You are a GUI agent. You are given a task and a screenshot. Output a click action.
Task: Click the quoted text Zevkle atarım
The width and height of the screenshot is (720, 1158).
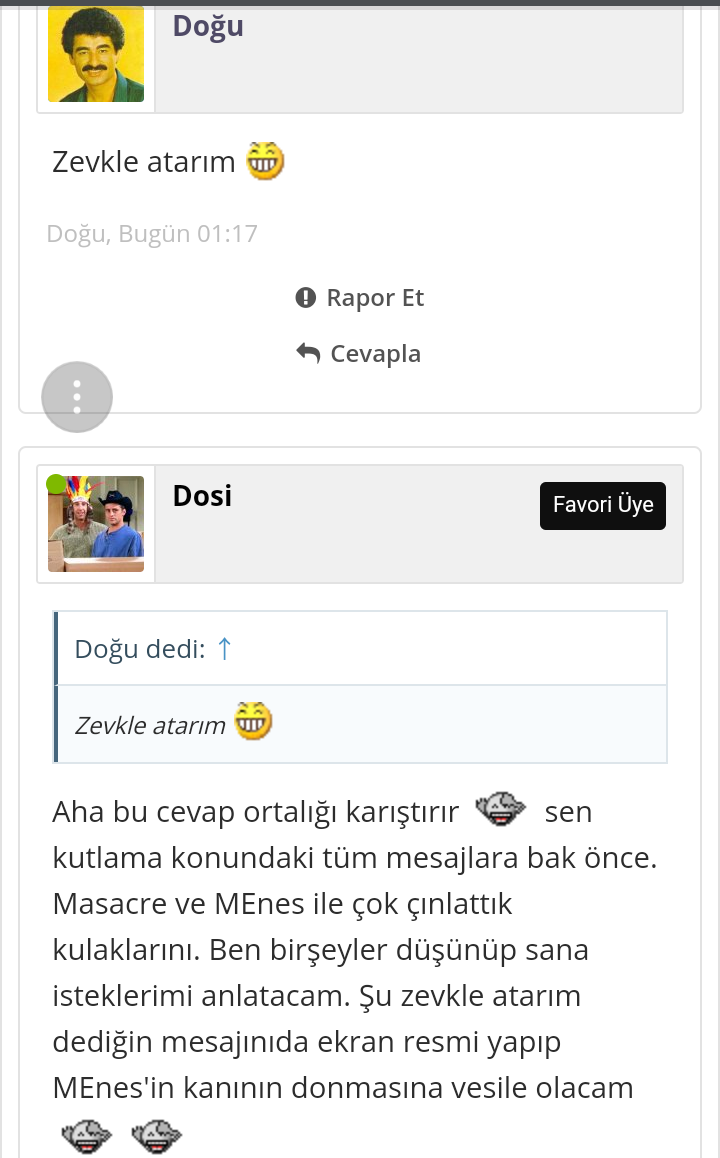click(150, 725)
